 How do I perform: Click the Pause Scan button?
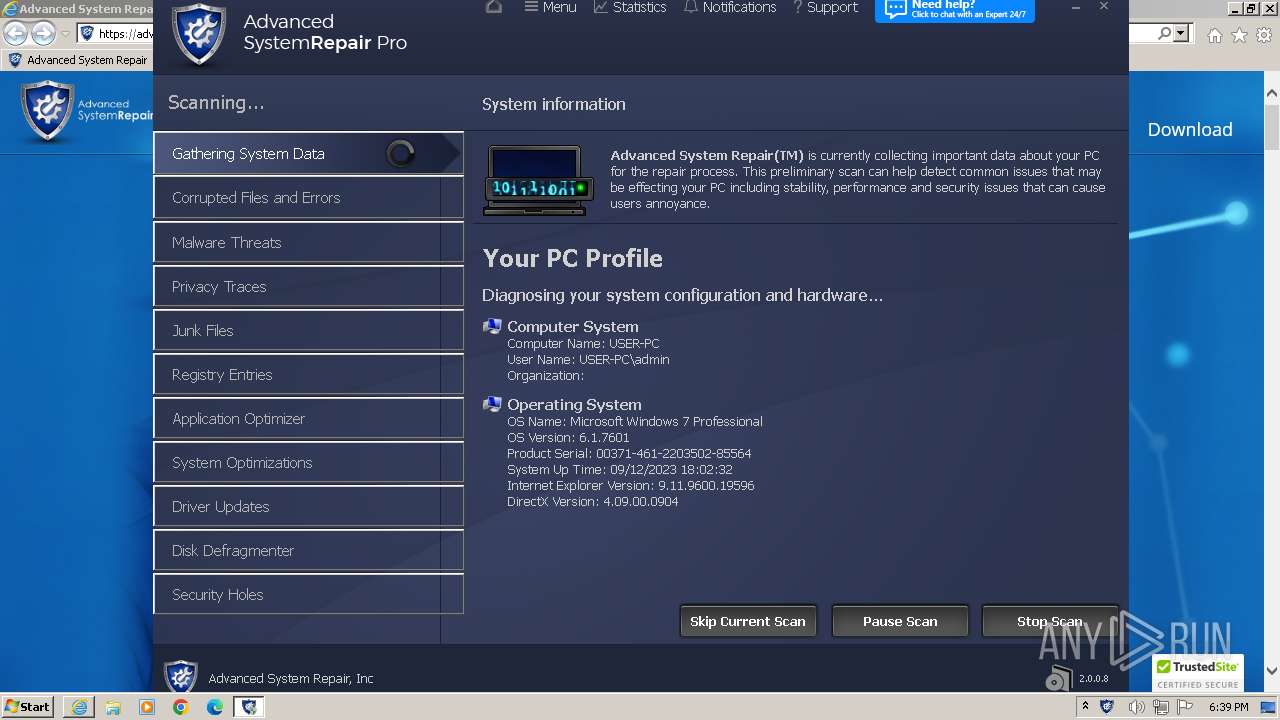coord(900,621)
